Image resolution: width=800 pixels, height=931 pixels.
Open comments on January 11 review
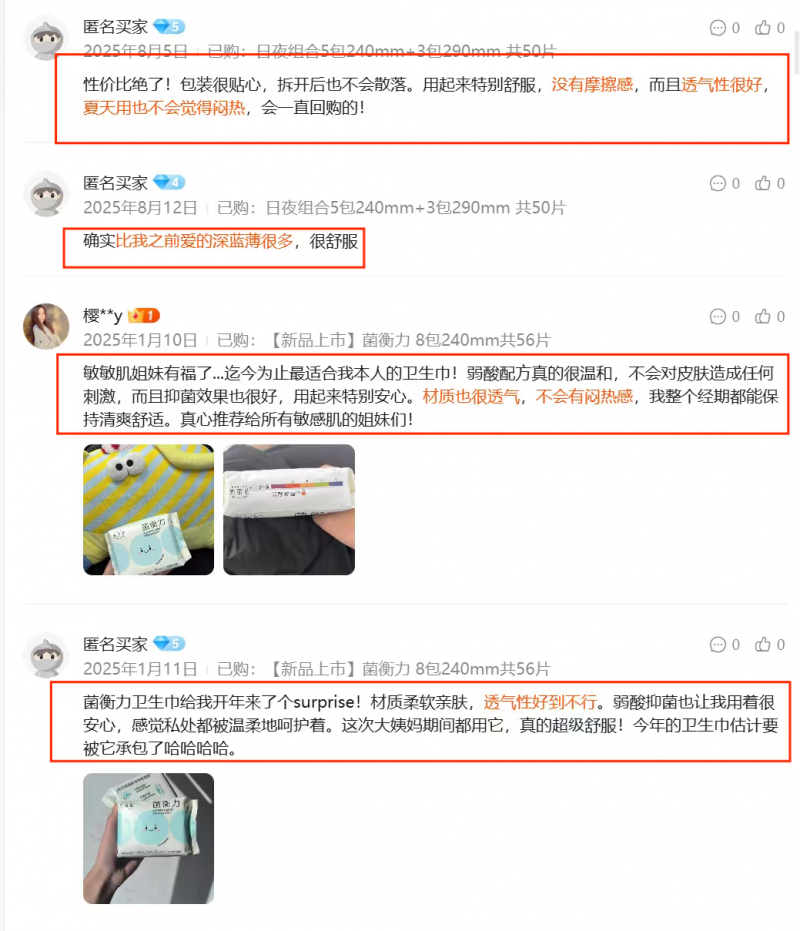click(x=717, y=644)
